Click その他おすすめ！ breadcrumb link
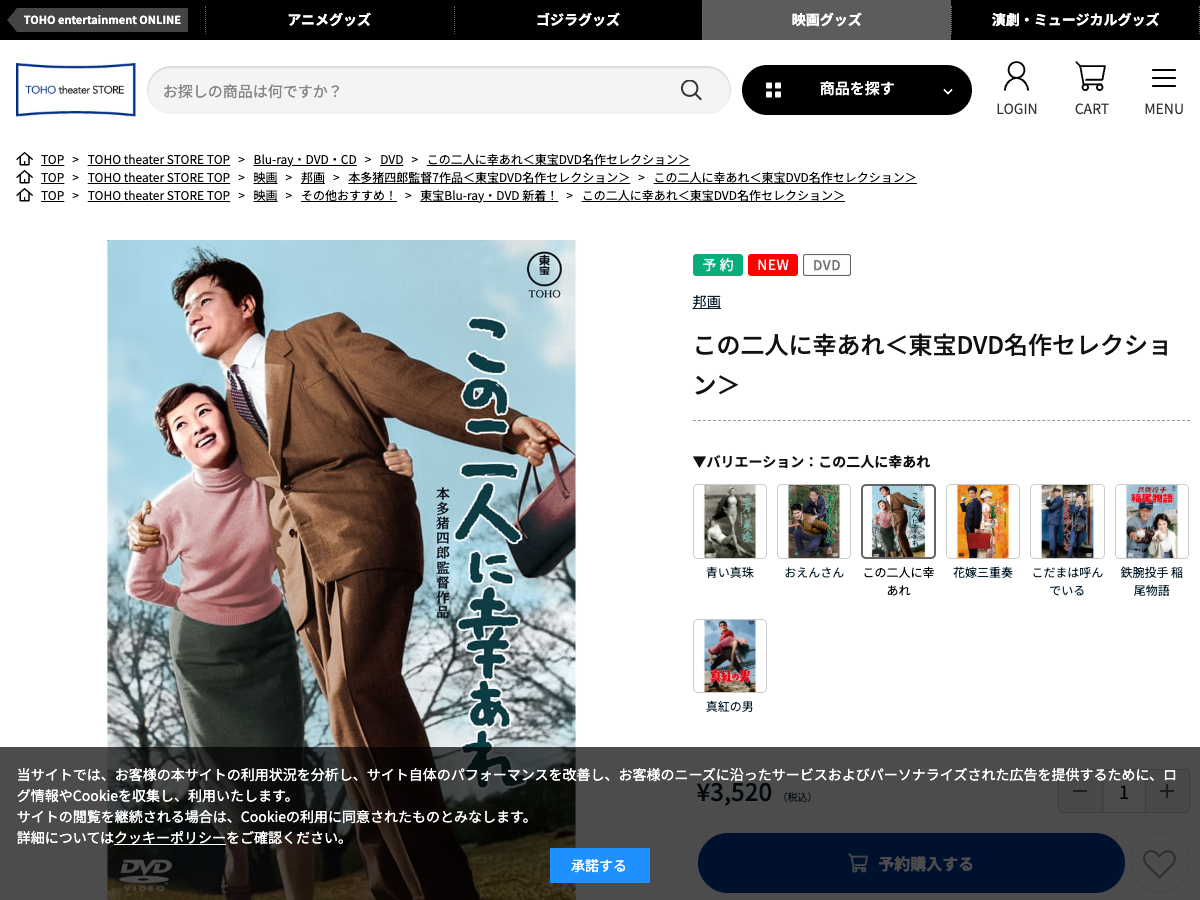Viewport: 1200px width, 900px height. click(x=349, y=196)
